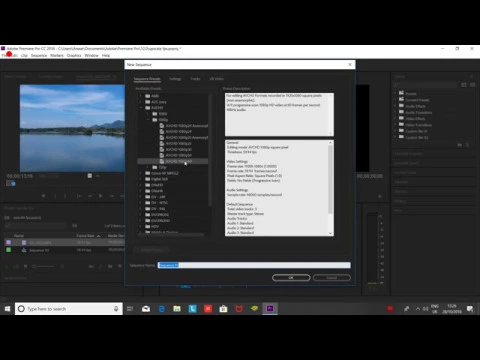Select the AVCHD 1080p30 preset
The width and height of the screenshot is (480, 360).
(178, 150)
